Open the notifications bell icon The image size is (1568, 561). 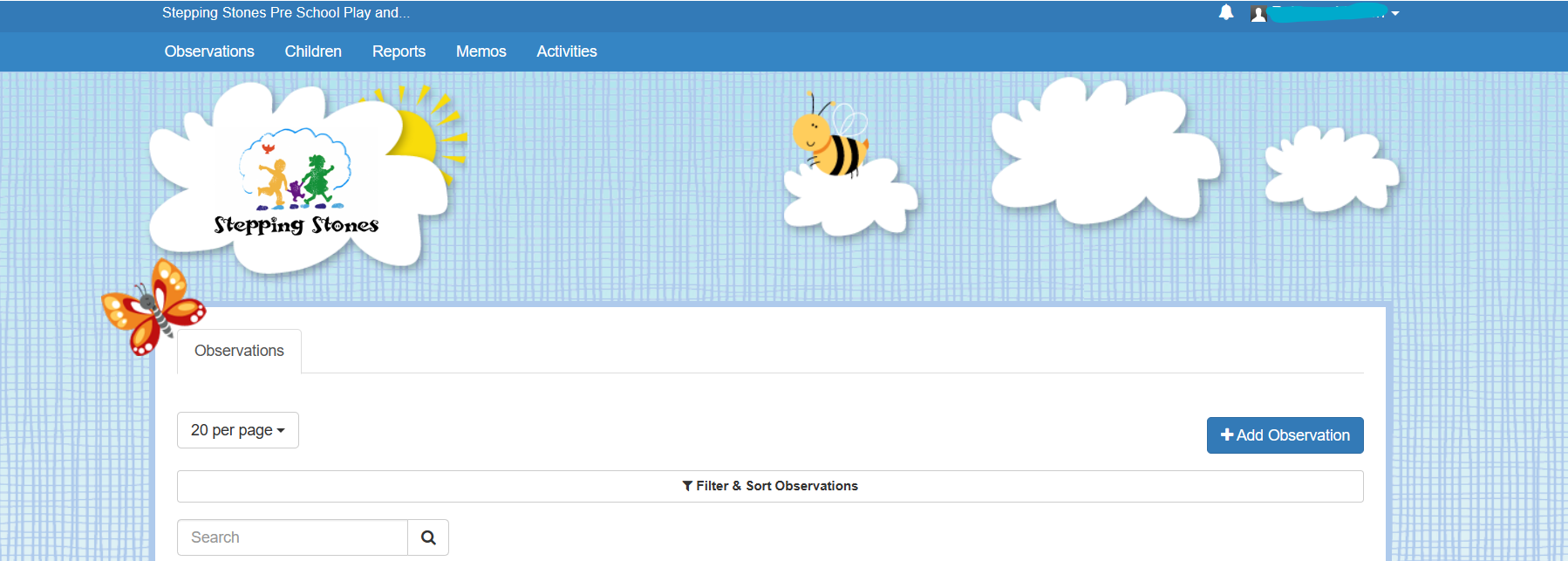pyautogui.click(x=1226, y=12)
